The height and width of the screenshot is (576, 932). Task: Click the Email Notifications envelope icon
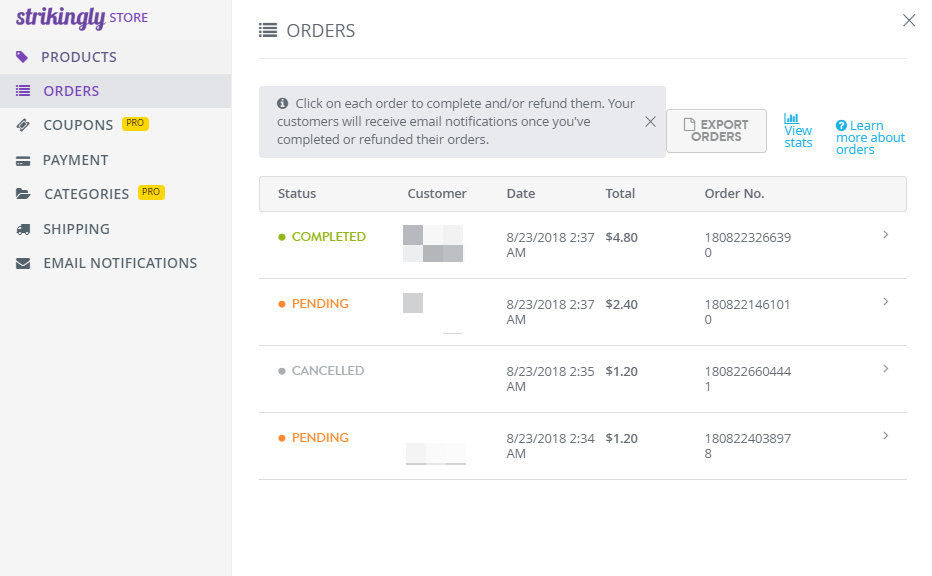click(x=23, y=263)
